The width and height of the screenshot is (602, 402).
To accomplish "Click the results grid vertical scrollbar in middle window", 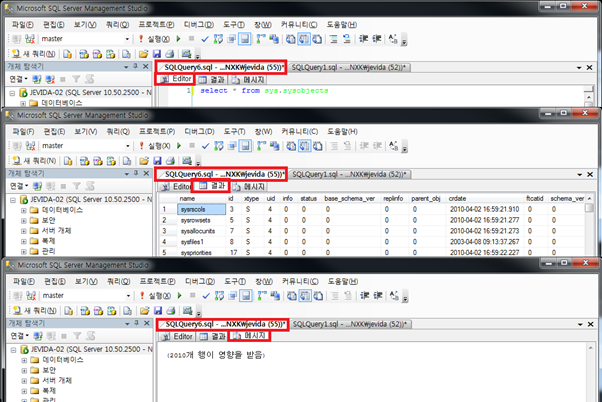I will (x=589, y=225).
